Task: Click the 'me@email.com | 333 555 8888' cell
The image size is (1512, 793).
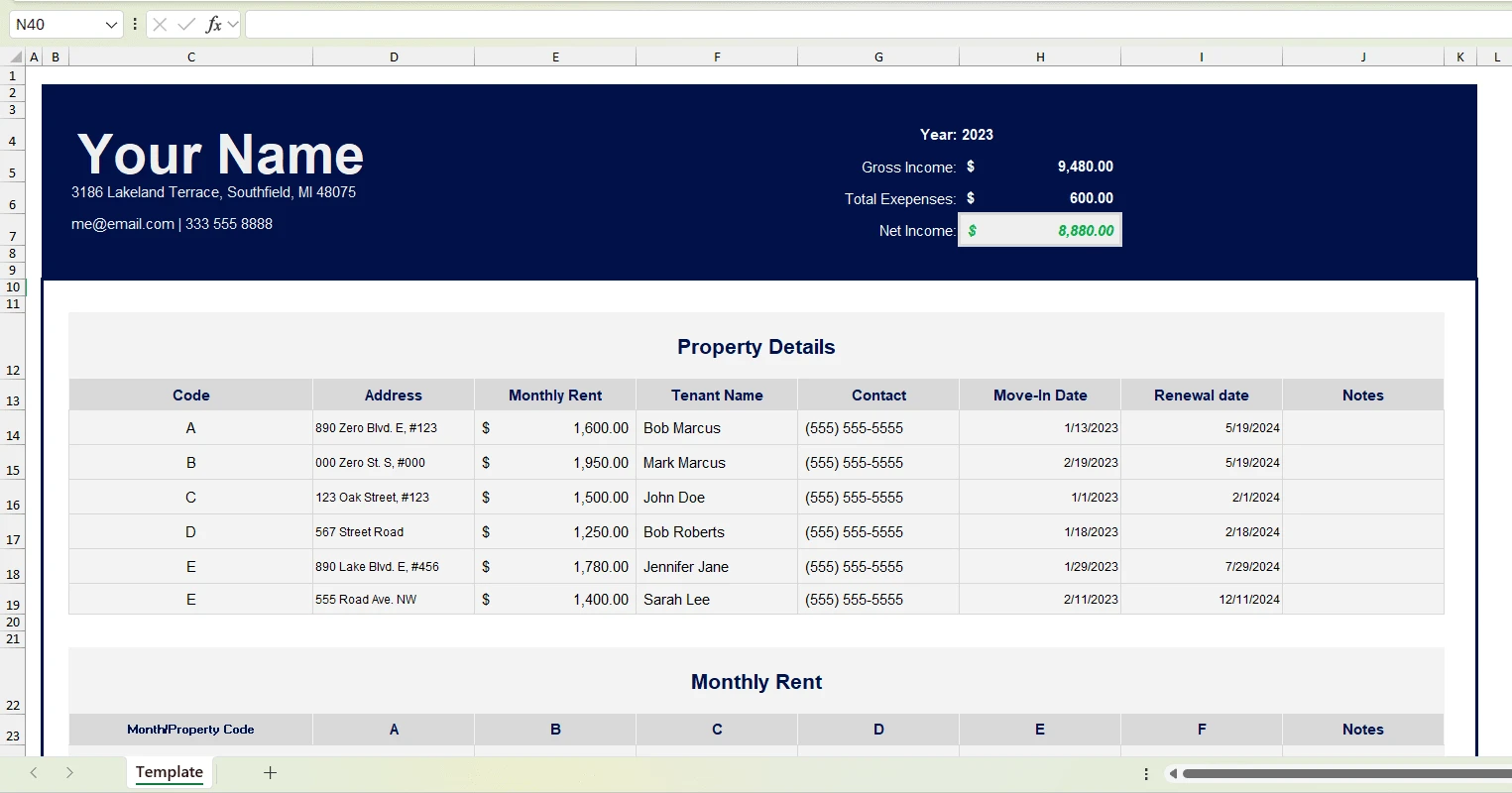Action: pos(172,224)
